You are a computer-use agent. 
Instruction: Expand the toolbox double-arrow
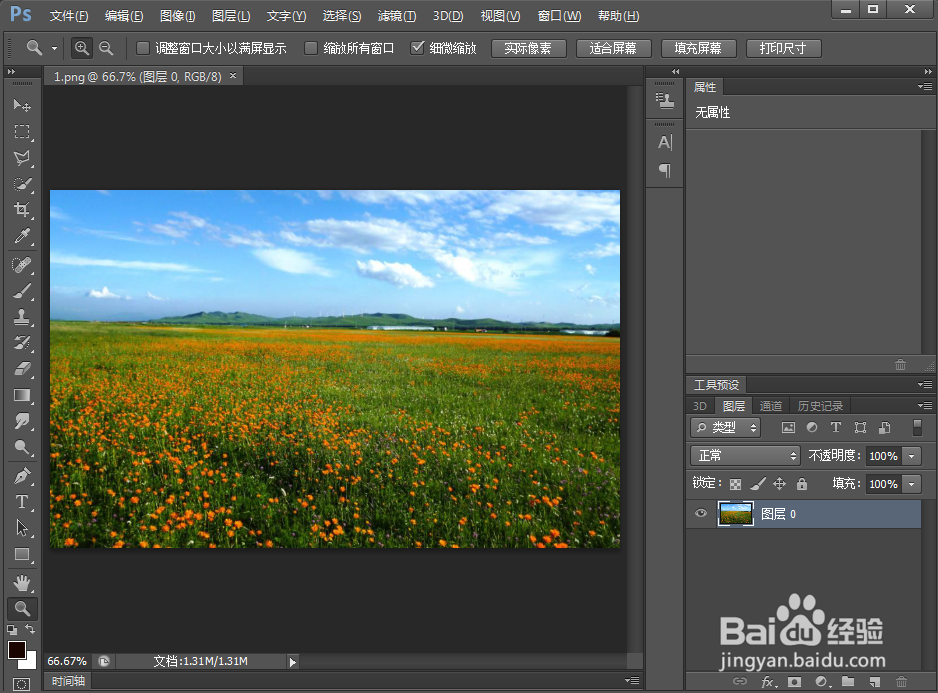(11, 72)
